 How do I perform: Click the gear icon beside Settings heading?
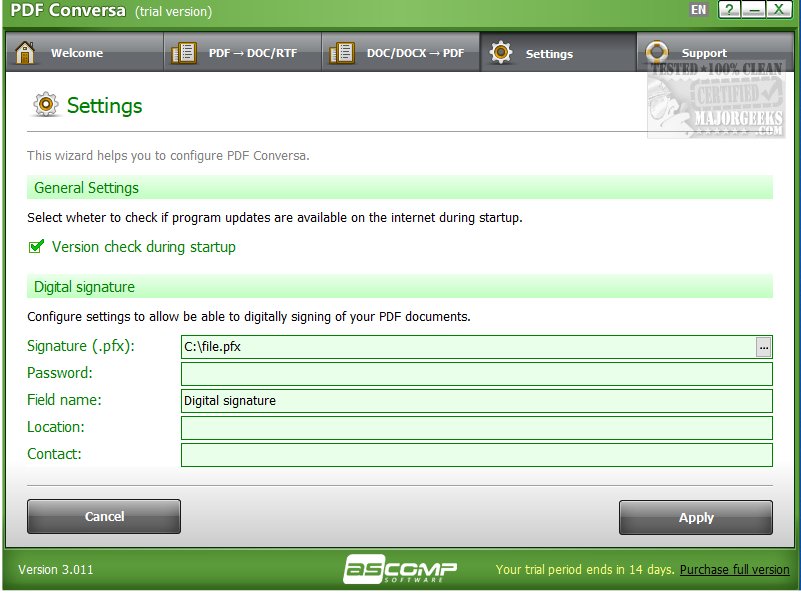click(46, 105)
